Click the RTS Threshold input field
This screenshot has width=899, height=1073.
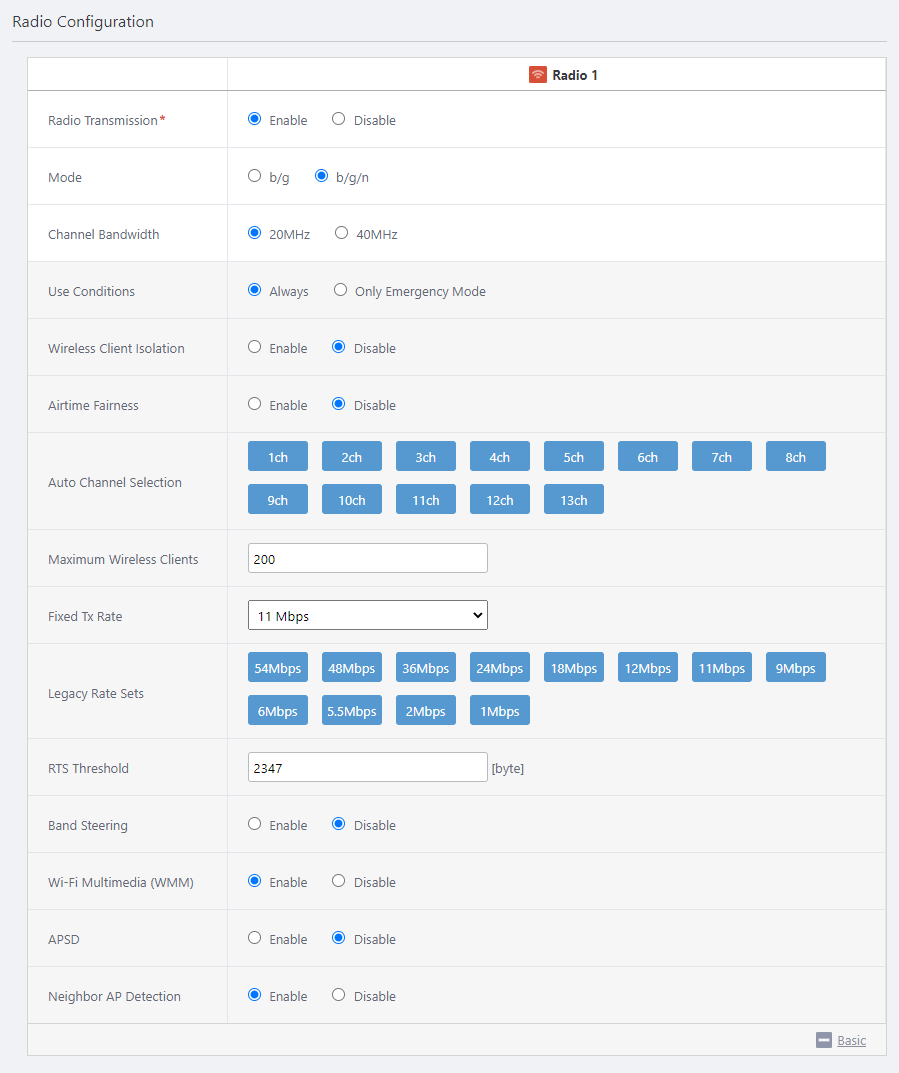(367, 767)
